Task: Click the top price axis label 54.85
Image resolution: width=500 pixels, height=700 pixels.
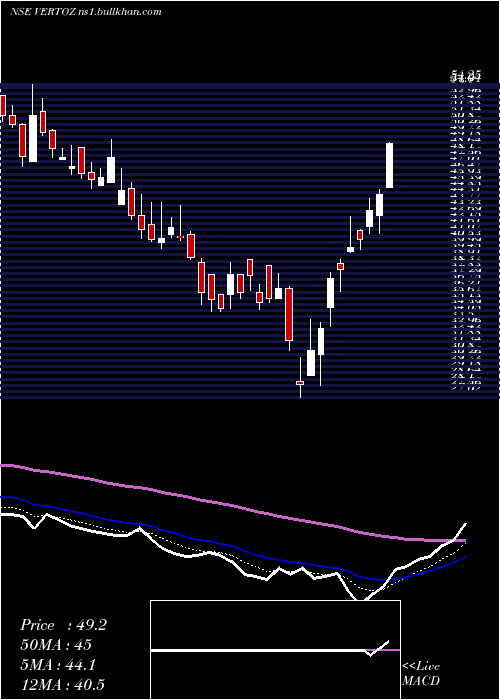Action: (466, 77)
